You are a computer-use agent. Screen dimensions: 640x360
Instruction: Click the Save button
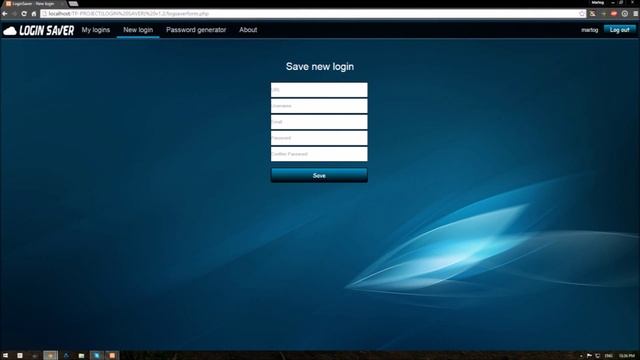(x=319, y=176)
